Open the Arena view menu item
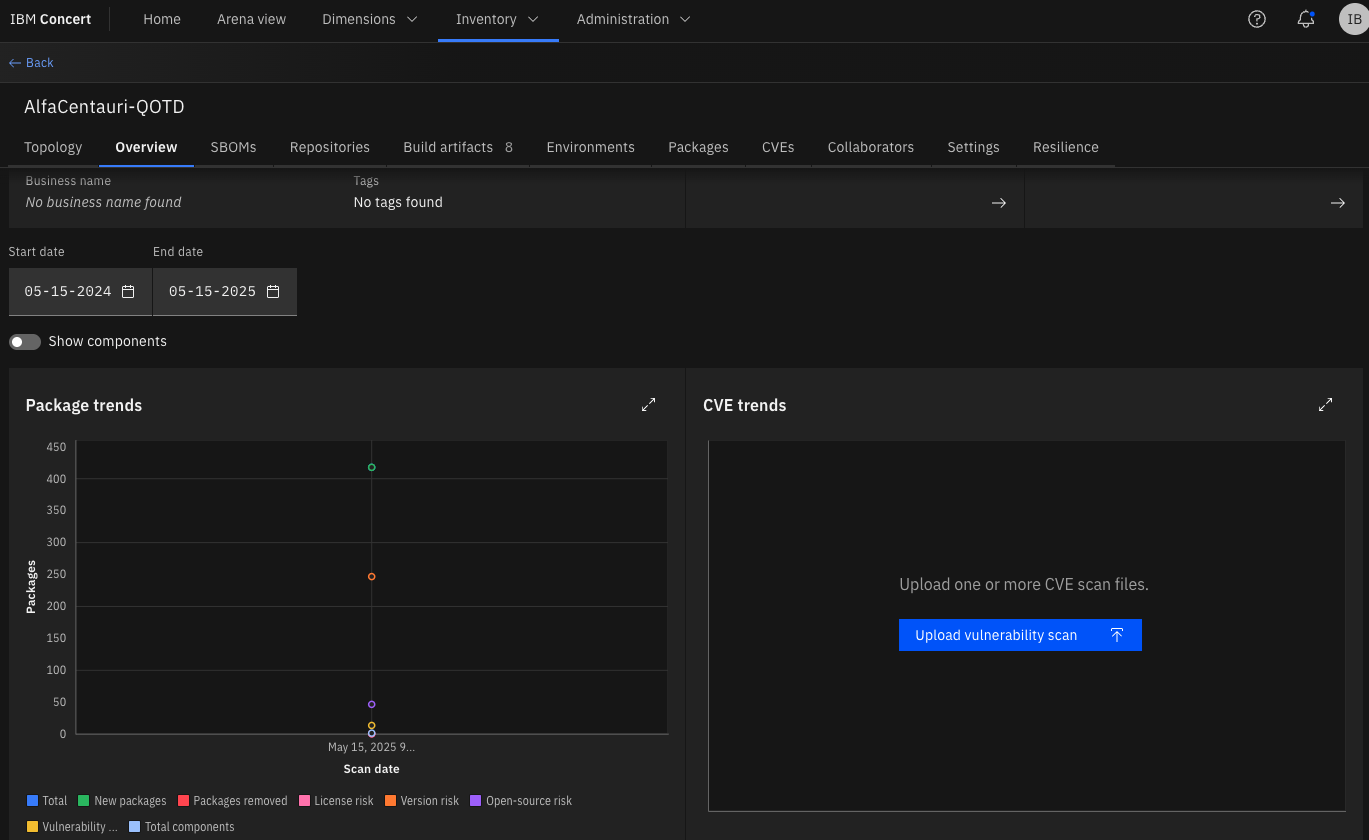 point(251,19)
